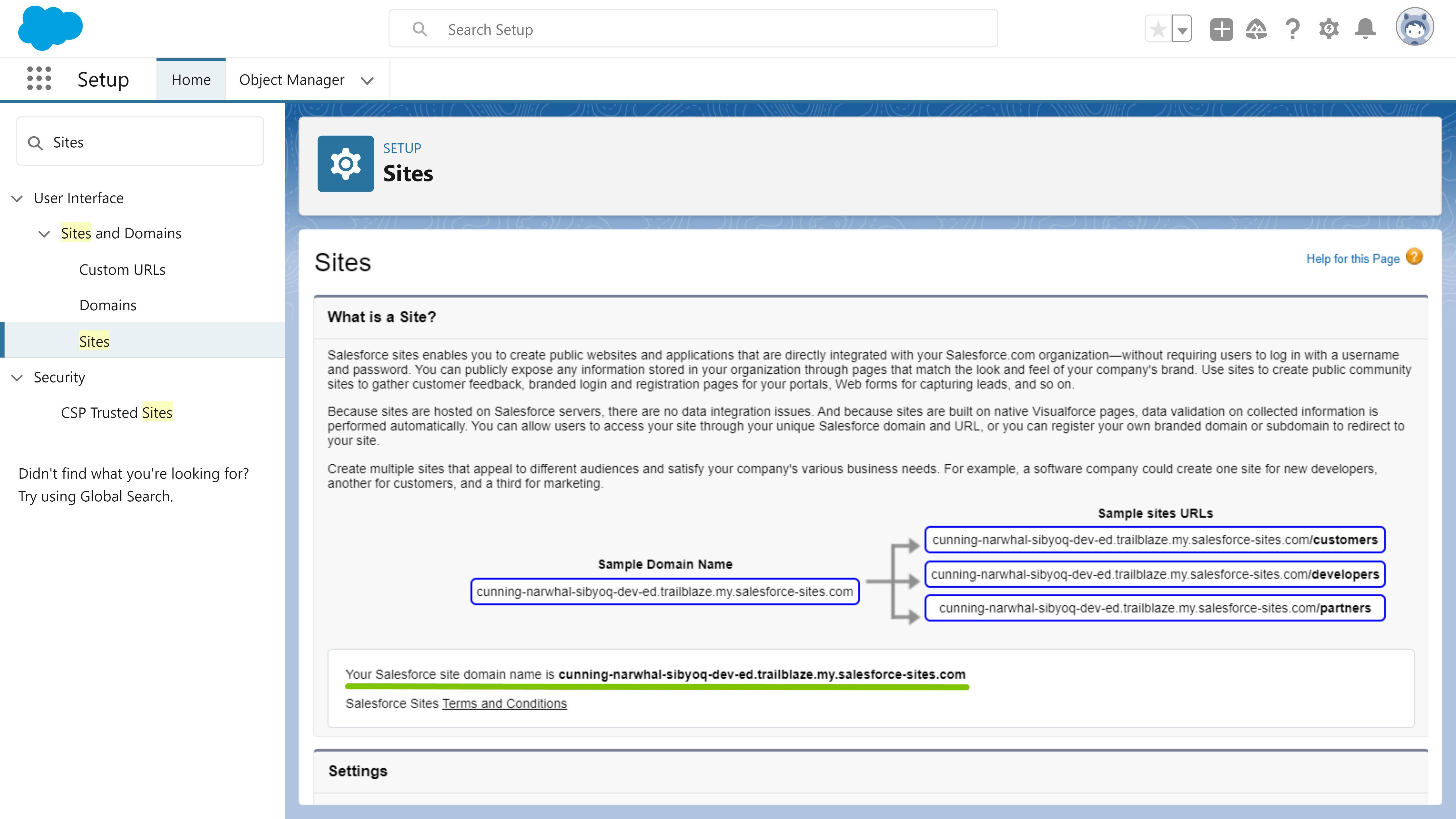Open the Setup gear menu in header

[x=1329, y=29]
